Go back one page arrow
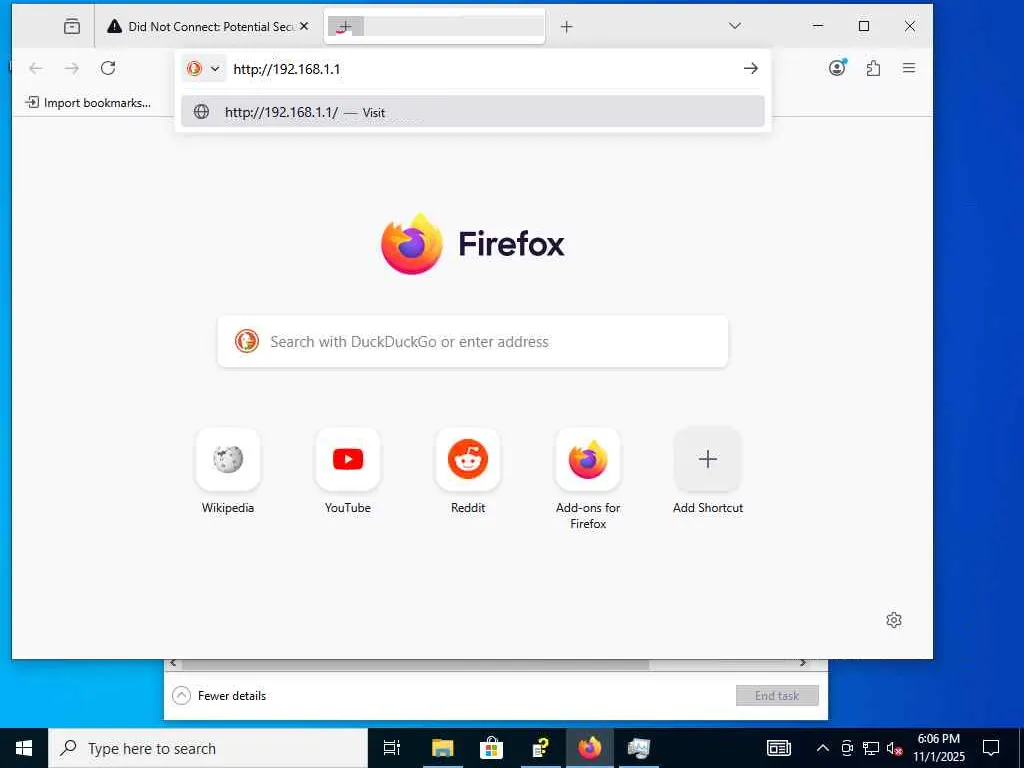This screenshot has height=768, width=1024. click(36, 68)
